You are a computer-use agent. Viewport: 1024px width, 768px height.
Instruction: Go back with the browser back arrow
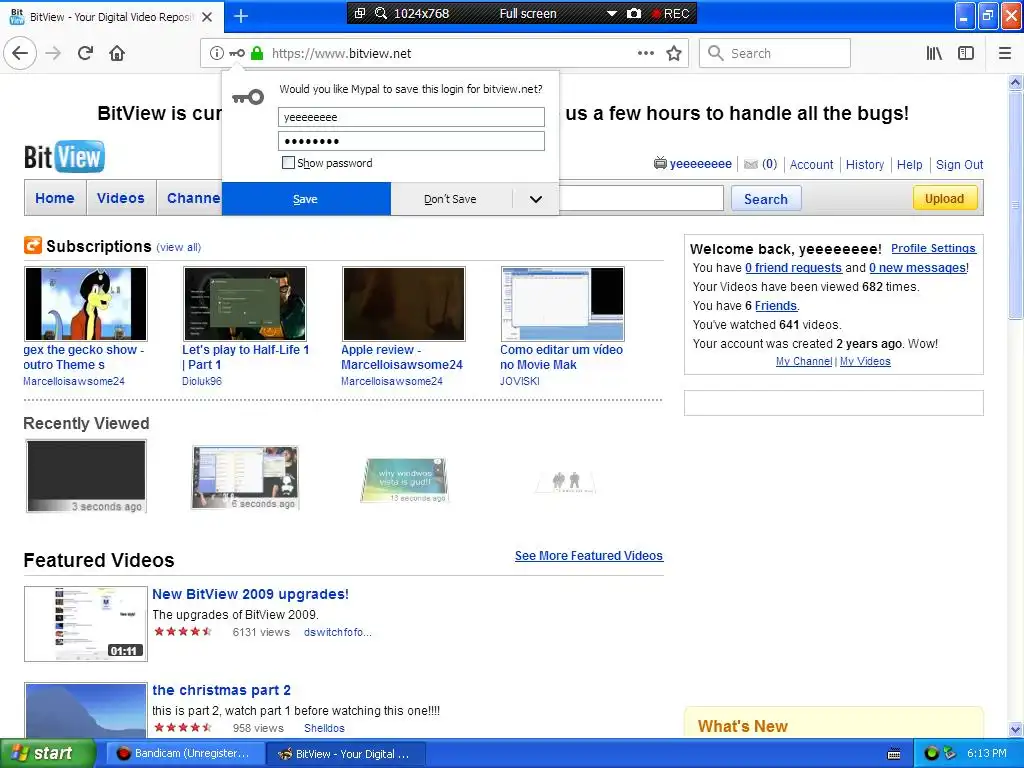pos(20,53)
